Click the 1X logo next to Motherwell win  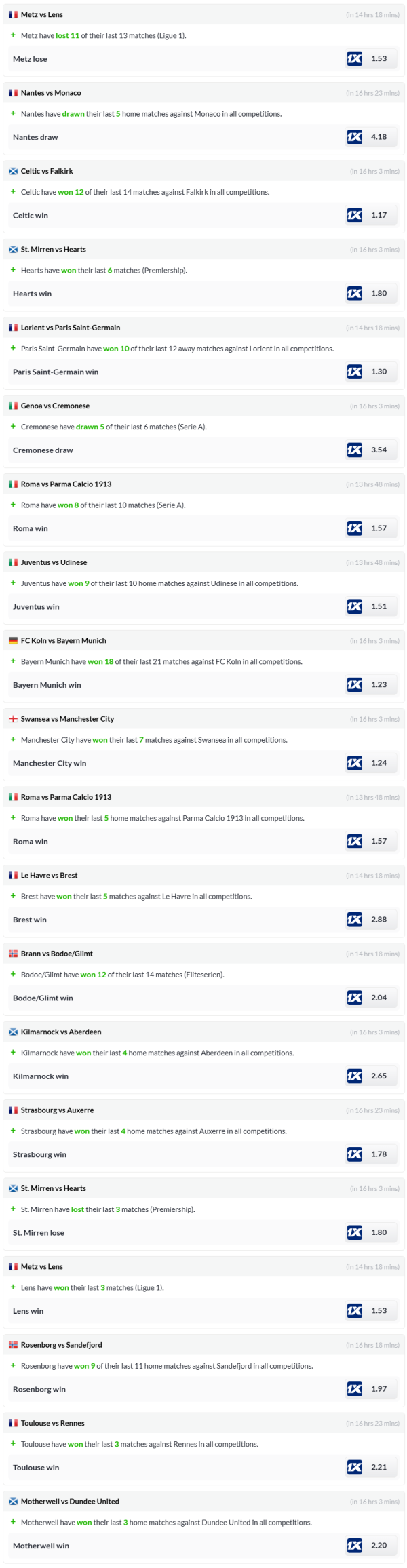tap(354, 1546)
